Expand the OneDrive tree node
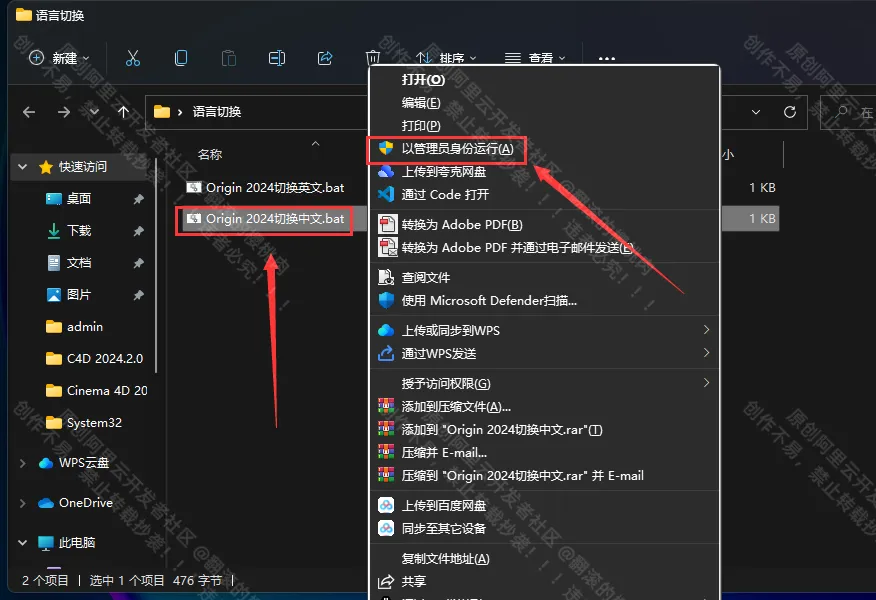This screenshot has width=876, height=600. click(x=22, y=503)
